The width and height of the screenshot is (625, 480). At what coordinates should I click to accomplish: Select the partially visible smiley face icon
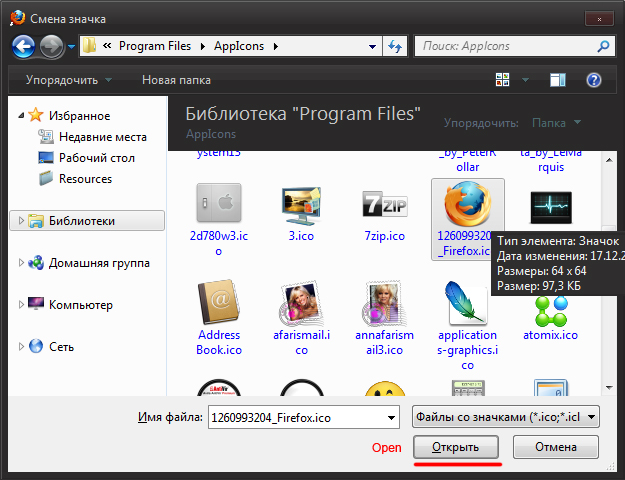(x=385, y=388)
